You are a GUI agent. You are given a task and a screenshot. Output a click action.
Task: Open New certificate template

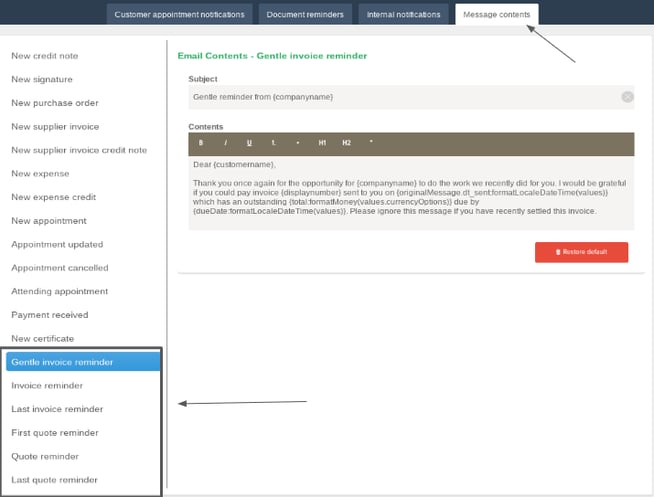click(43, 339)
